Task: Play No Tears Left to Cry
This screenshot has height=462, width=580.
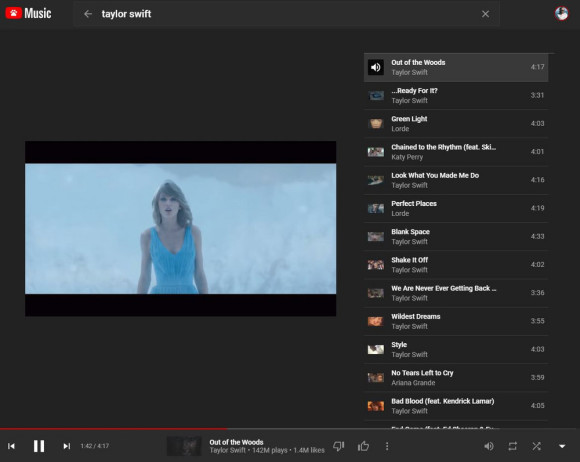Action: click(x=456, y=378)
